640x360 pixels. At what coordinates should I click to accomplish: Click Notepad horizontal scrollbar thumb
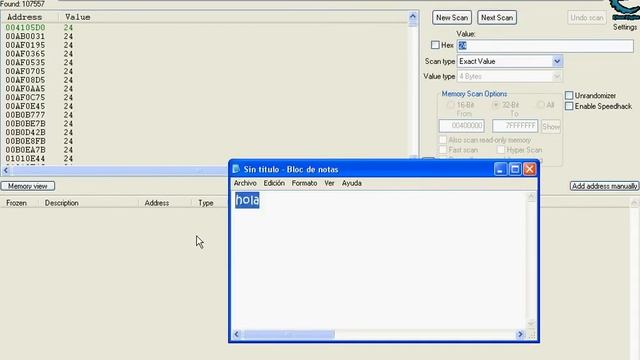289,334
